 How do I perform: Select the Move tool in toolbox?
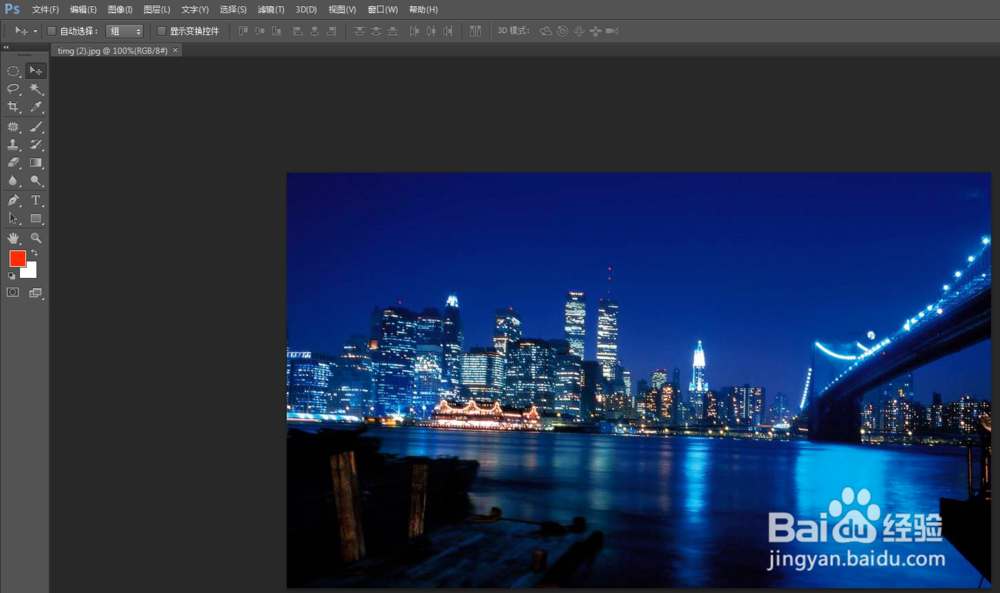point(36,71)
